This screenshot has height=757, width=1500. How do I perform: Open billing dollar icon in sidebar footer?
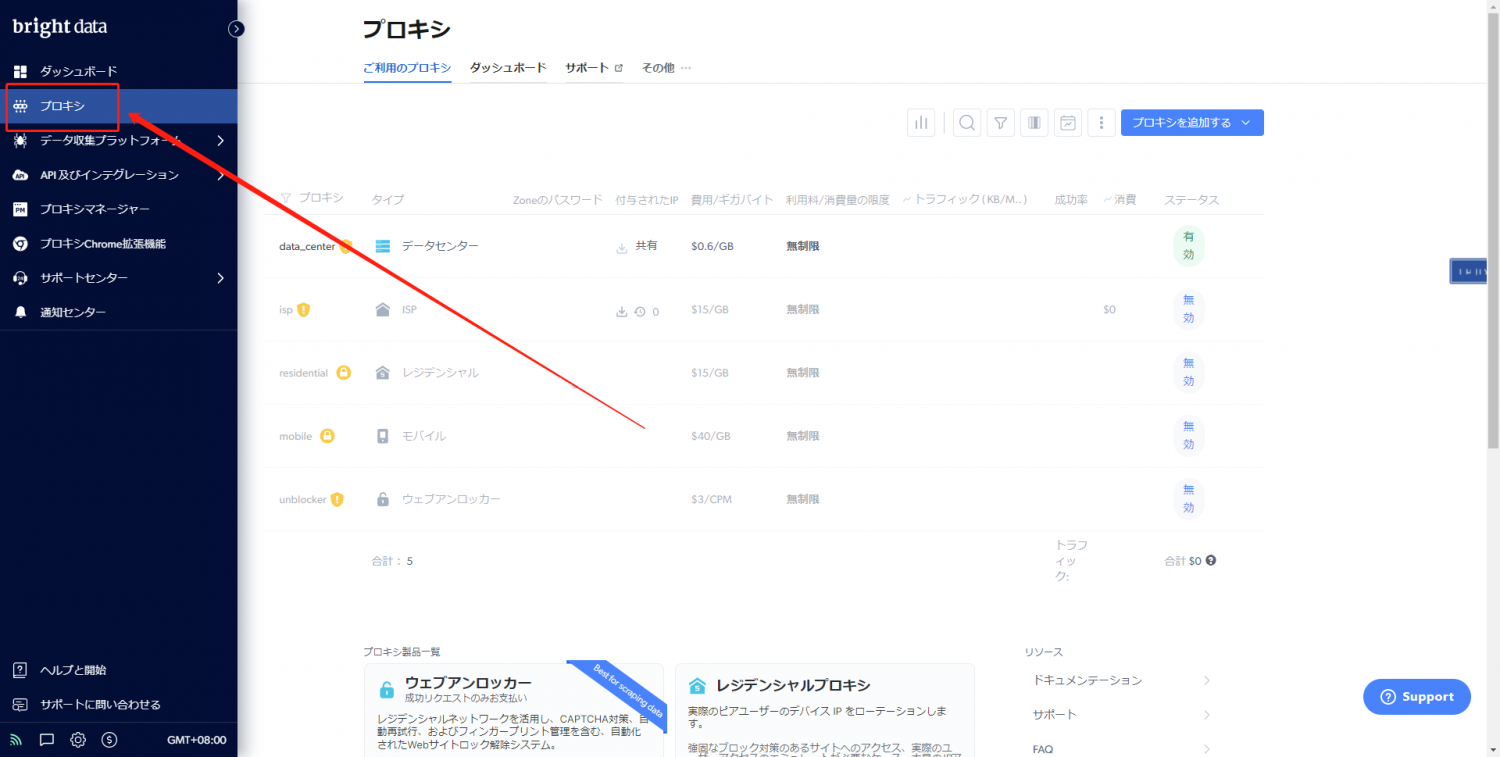coord(109,740)
